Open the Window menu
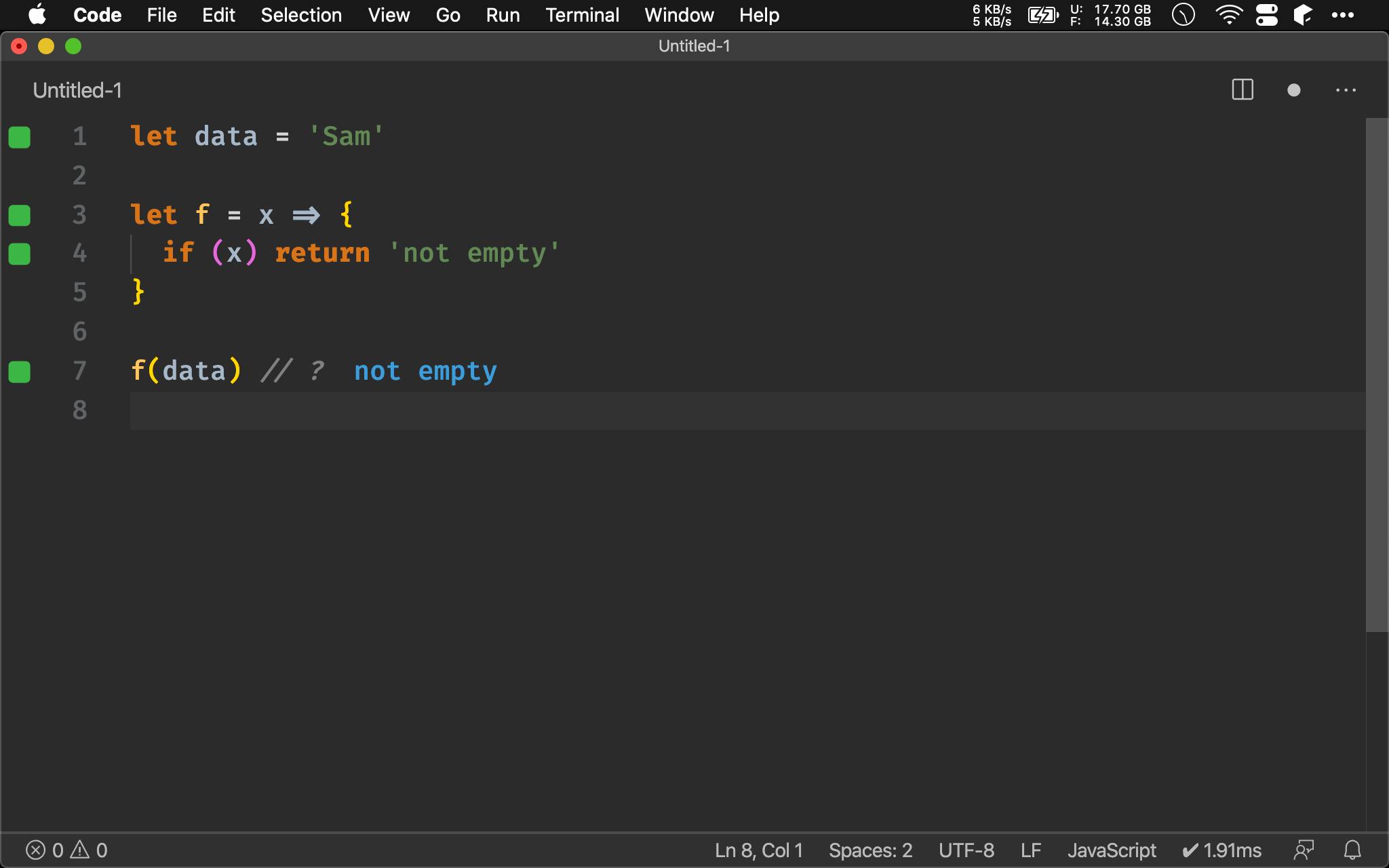The height and width of the screenshot is (868, 1389). tap(680, 15)
